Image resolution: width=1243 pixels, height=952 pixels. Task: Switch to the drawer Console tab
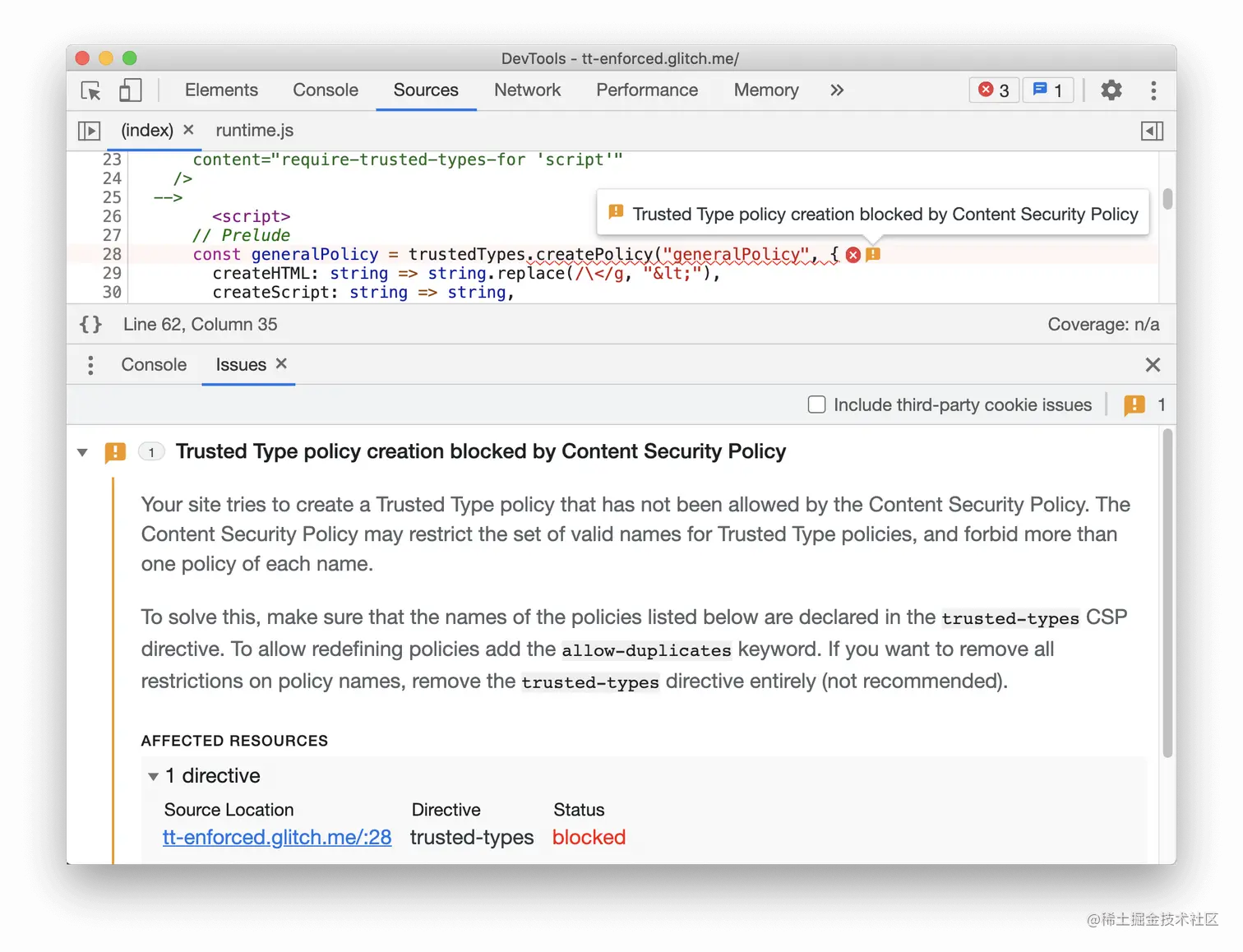(154, 365)
